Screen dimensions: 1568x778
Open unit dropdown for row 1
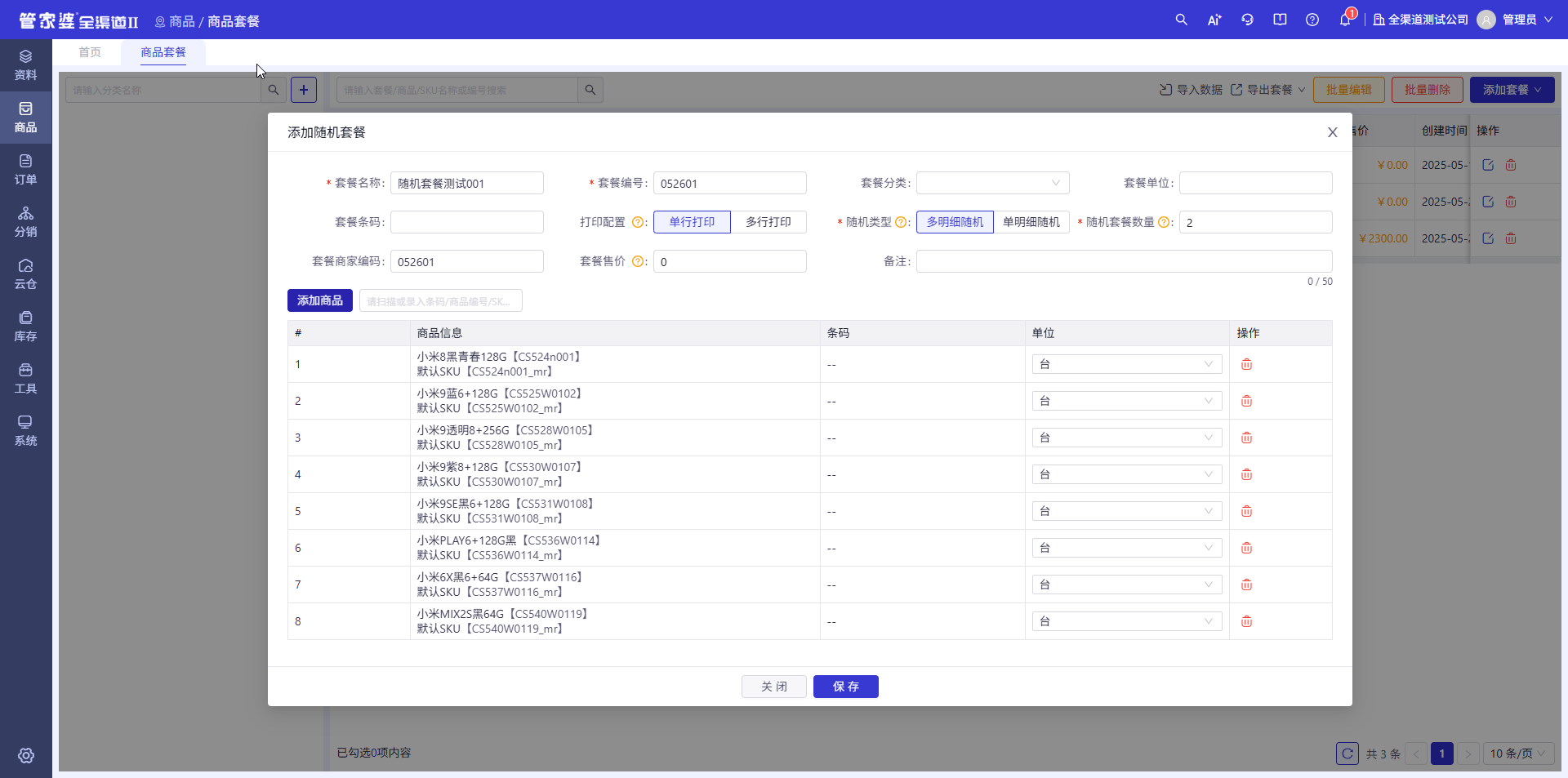tap(1127, 364)
